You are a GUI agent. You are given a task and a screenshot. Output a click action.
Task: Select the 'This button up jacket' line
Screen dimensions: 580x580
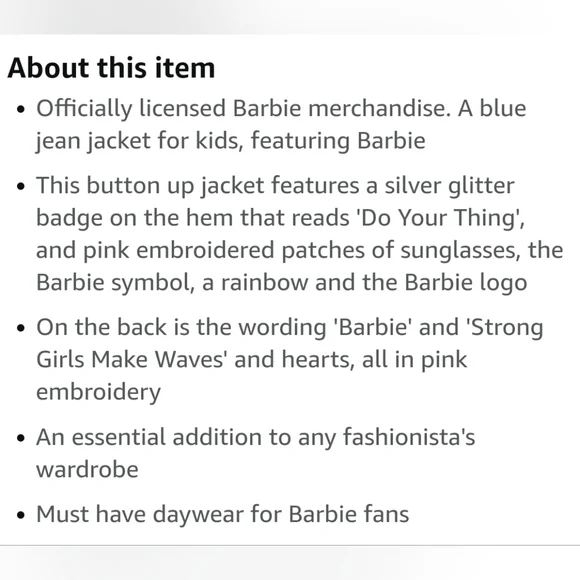(275, 185)
